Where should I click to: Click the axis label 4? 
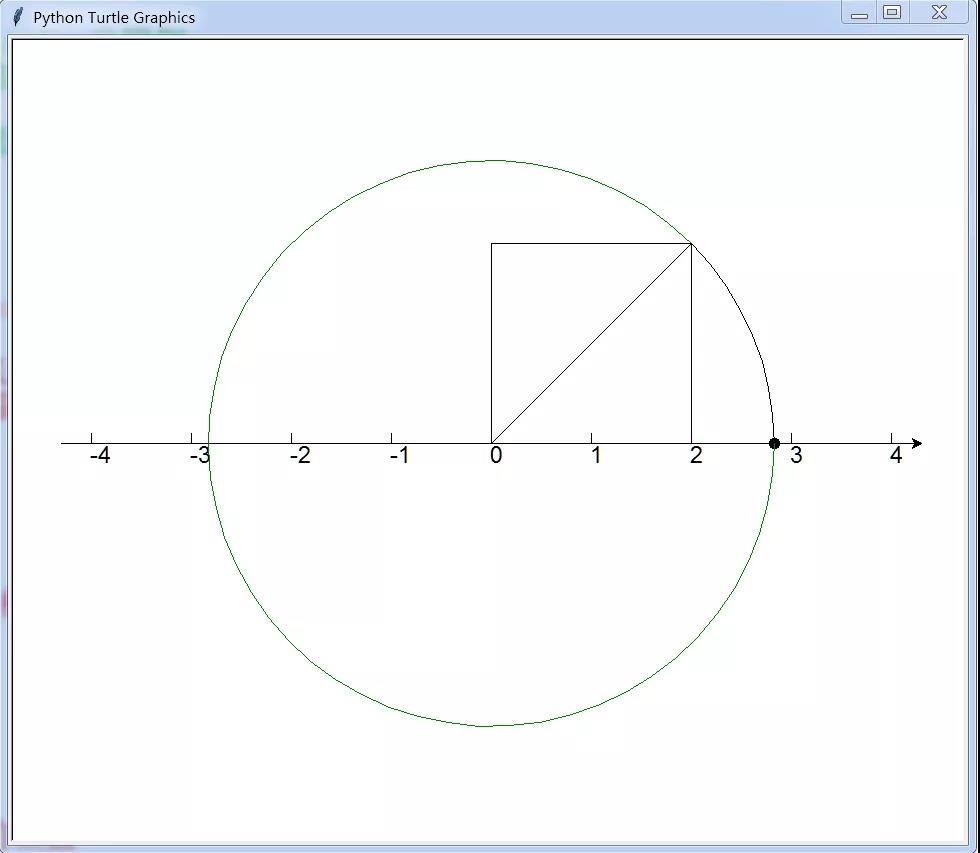pyautogui.click(x=896, y=456)
